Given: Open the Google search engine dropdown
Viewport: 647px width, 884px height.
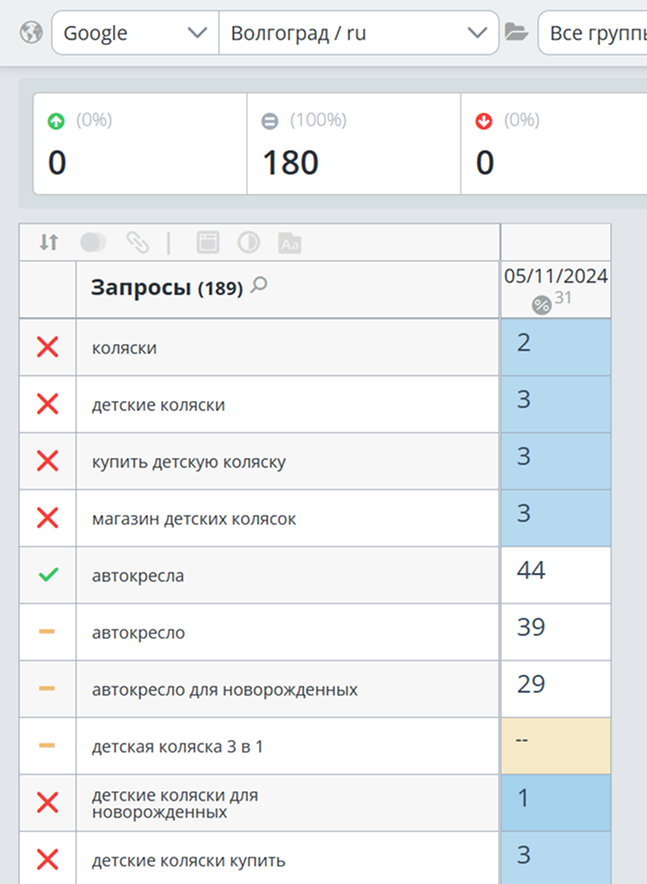Looking at the screenshot, I should (134, 33).
